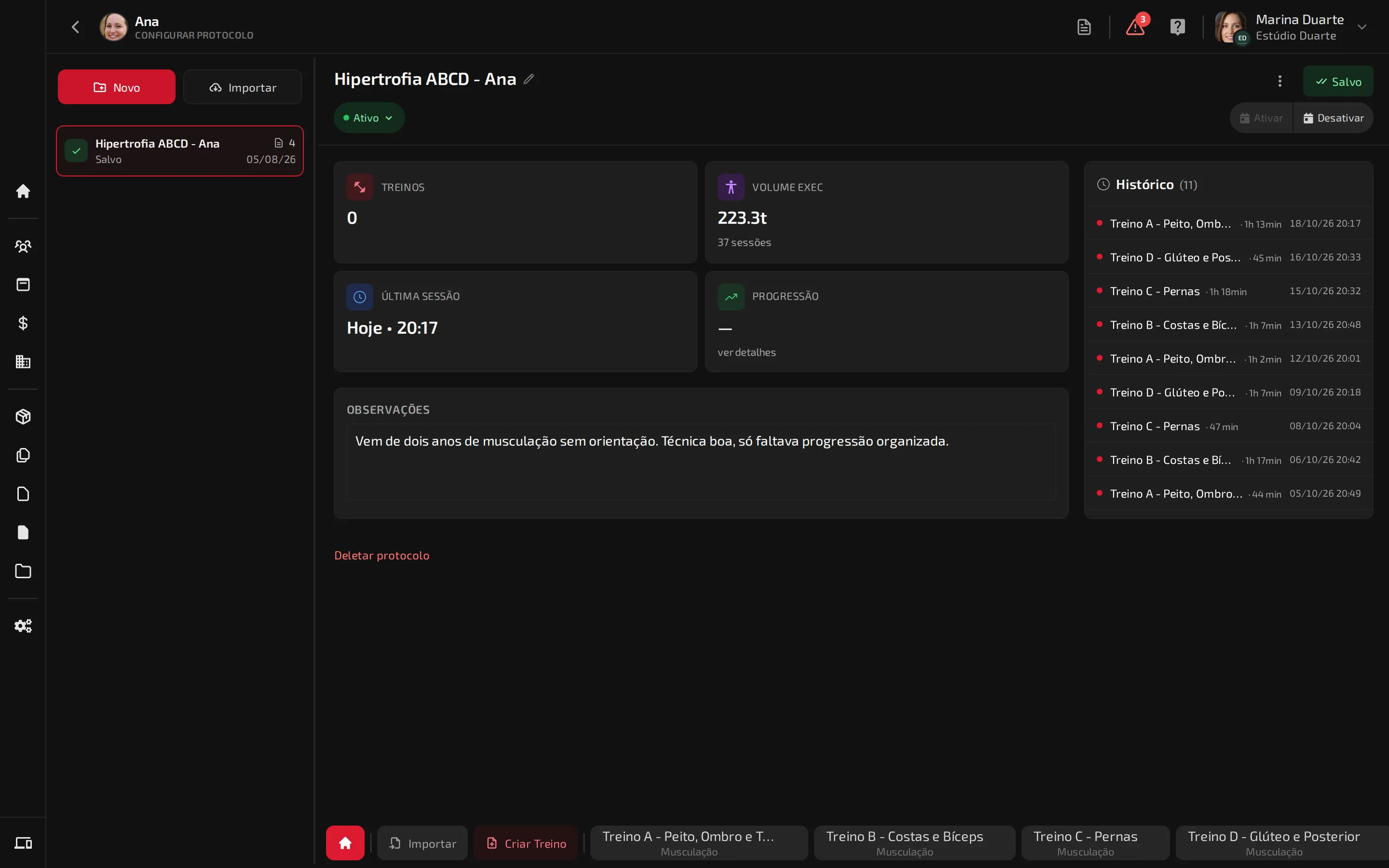Viewport: 1389px width, 868px height.
Task: Open the financial dollar sidebar icon
Action: (23, 323)
